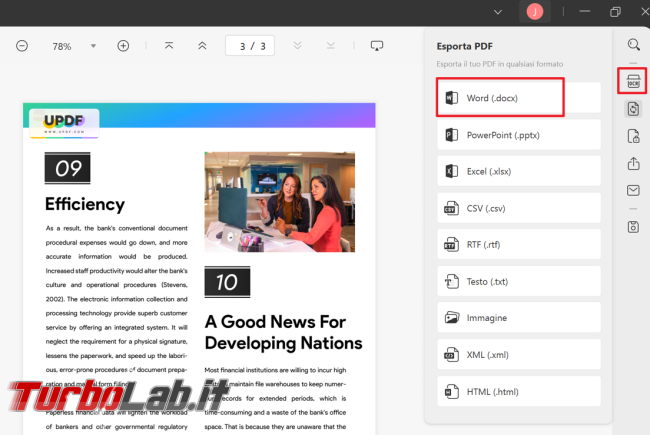Export PDF to Excel (.xlsx)

pos(519,171)
